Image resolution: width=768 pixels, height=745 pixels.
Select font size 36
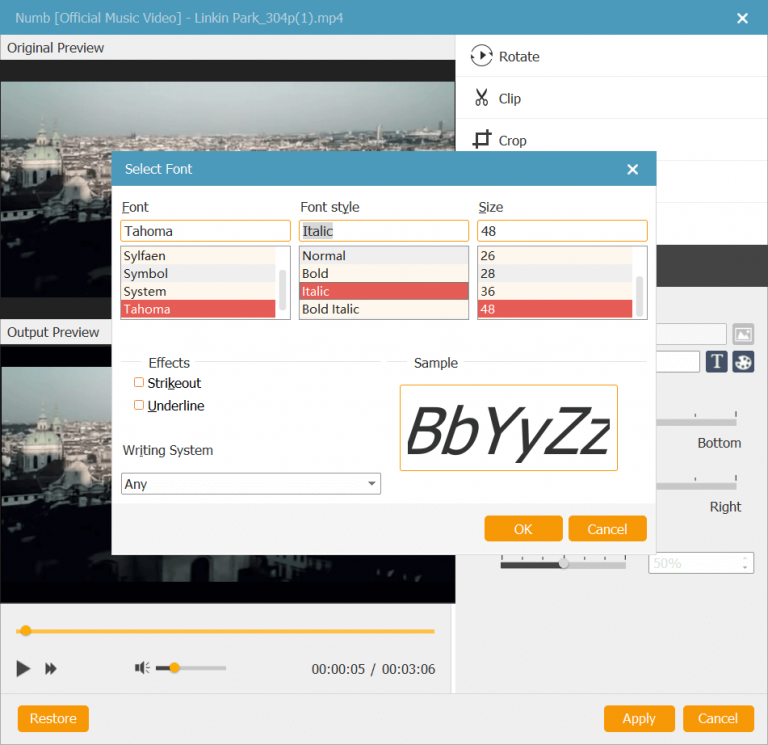point(555,291)
